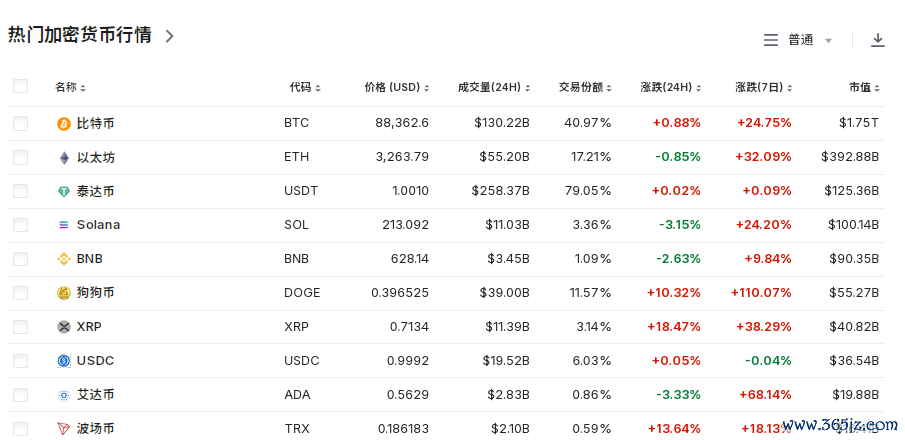
Task: Check the 狗狗币 row checkbox
Action: click(20, 293)
